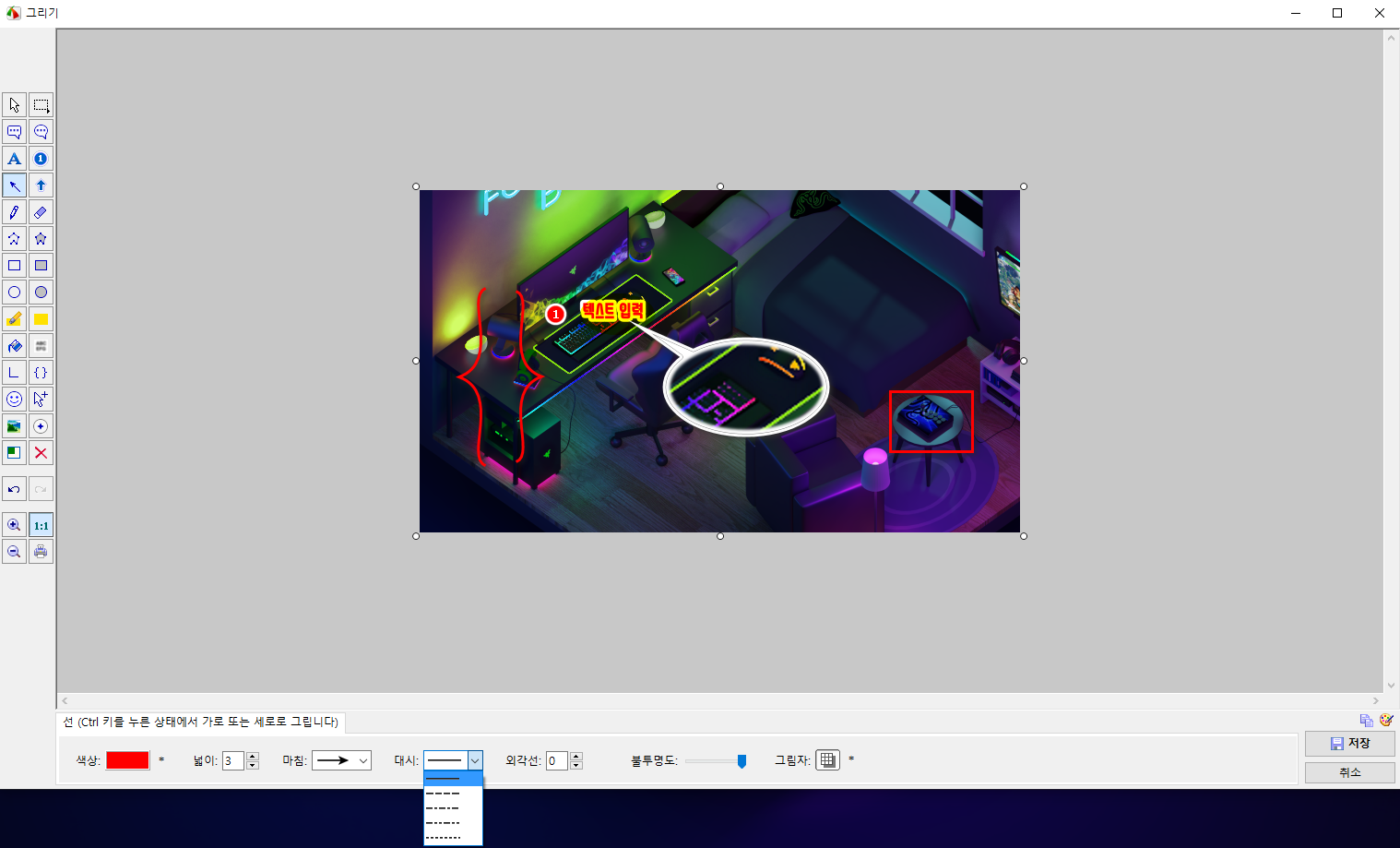Choose the block up-arrow tool

click(41, 185)
